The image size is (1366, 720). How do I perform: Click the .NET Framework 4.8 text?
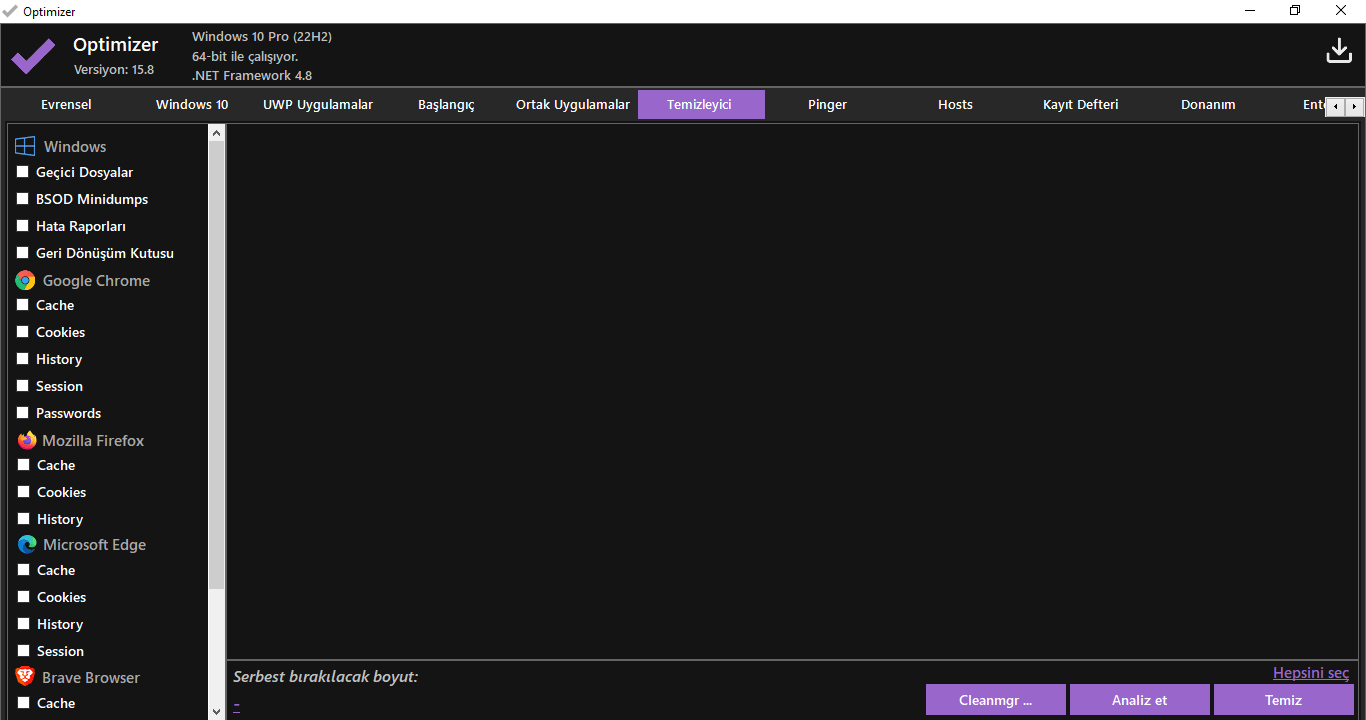(x=252, y=76)
